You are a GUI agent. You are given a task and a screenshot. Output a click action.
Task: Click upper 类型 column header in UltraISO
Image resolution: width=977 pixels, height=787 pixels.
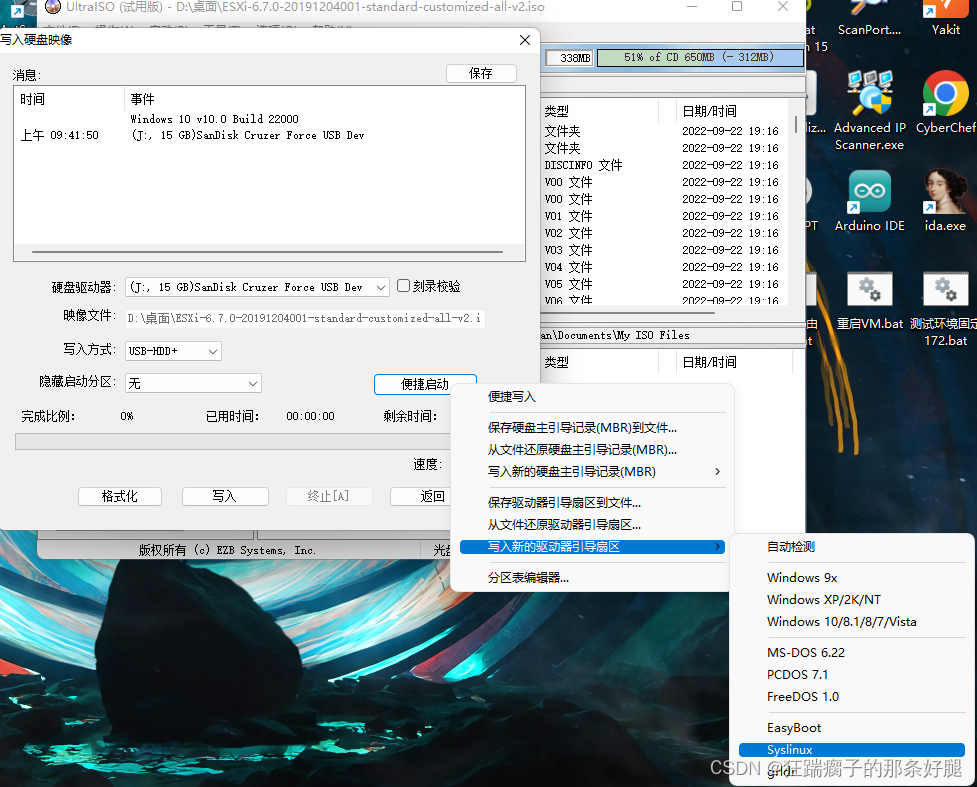599,111
